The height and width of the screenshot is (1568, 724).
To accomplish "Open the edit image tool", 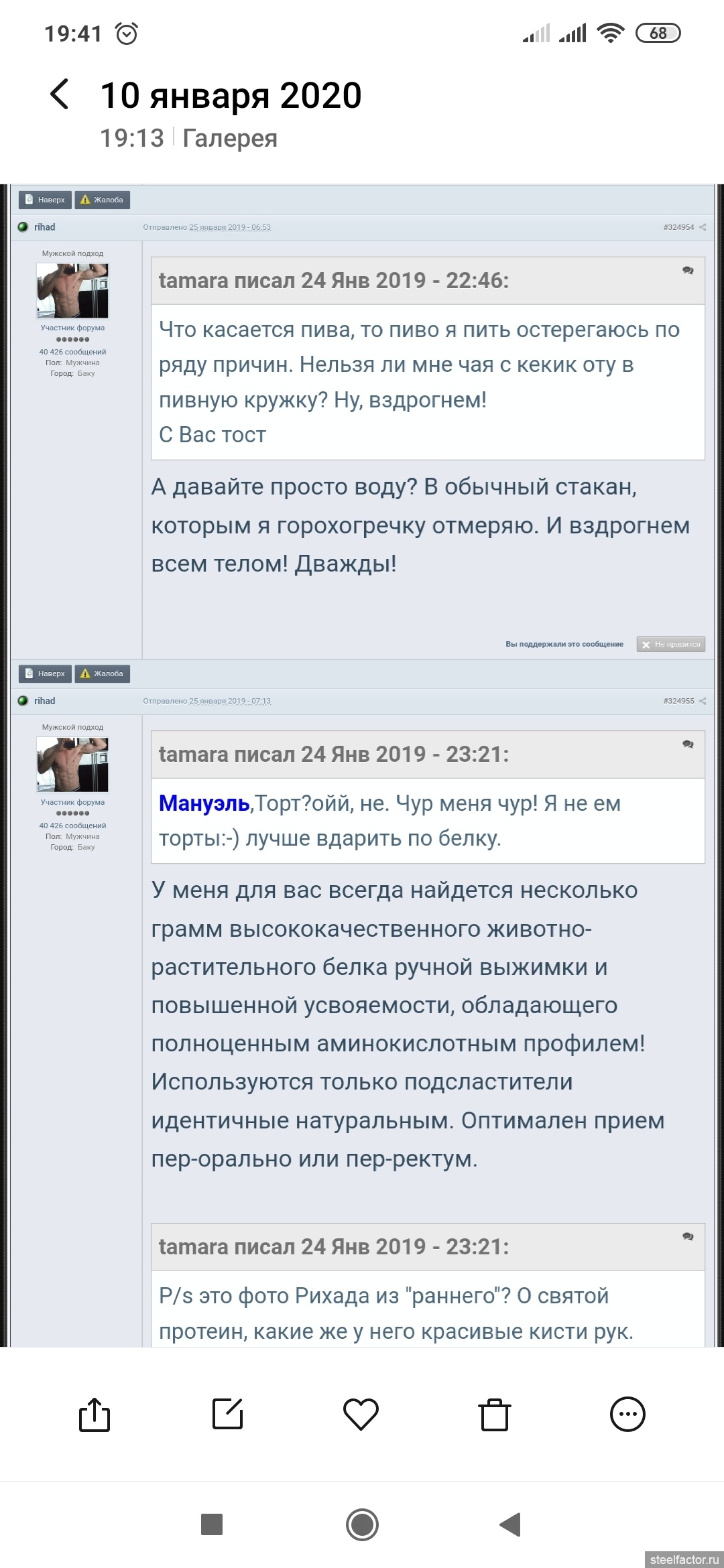I will tap(227, 1415).
